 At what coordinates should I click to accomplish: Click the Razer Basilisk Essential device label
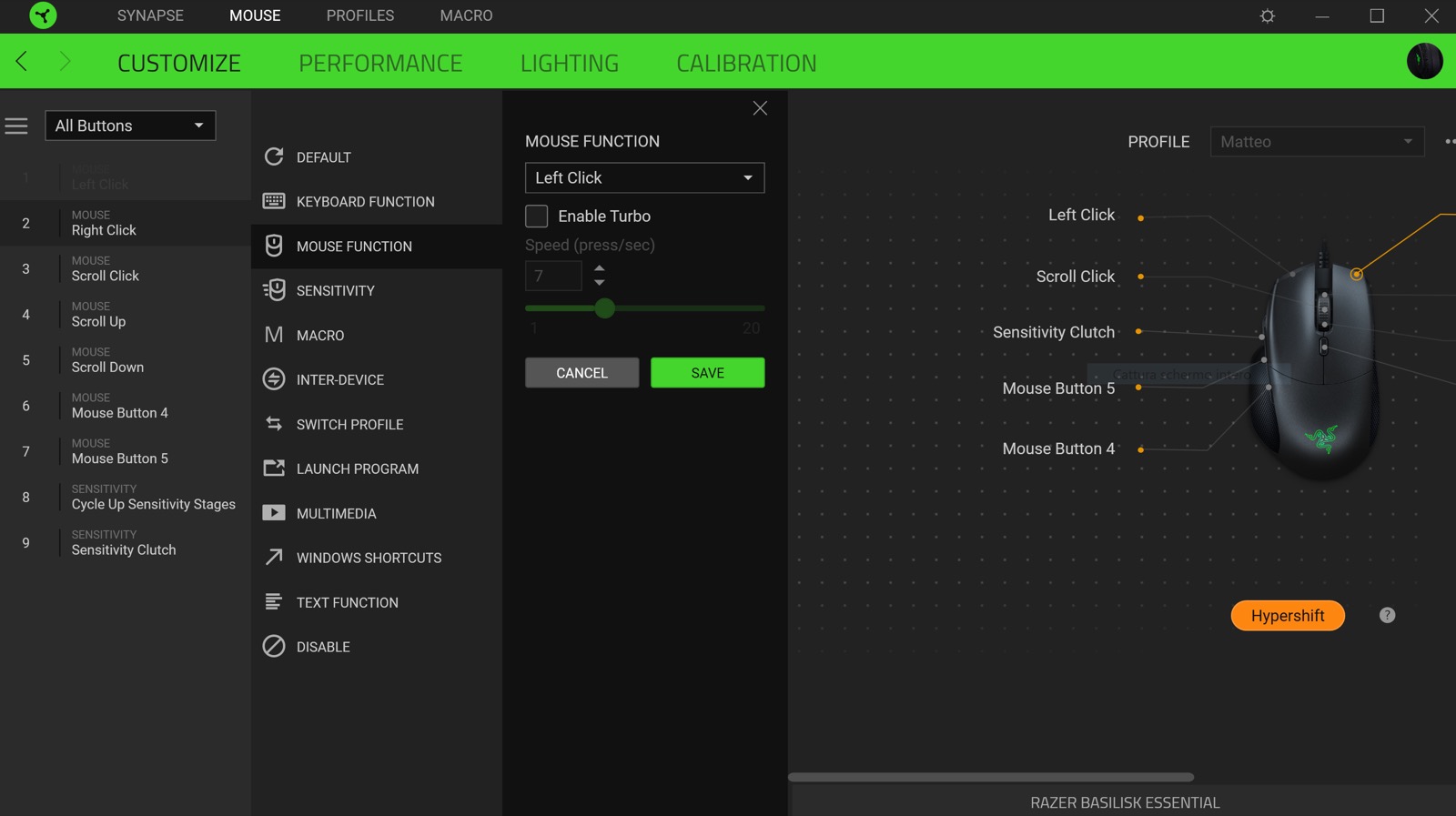(x=1125, y=802)
